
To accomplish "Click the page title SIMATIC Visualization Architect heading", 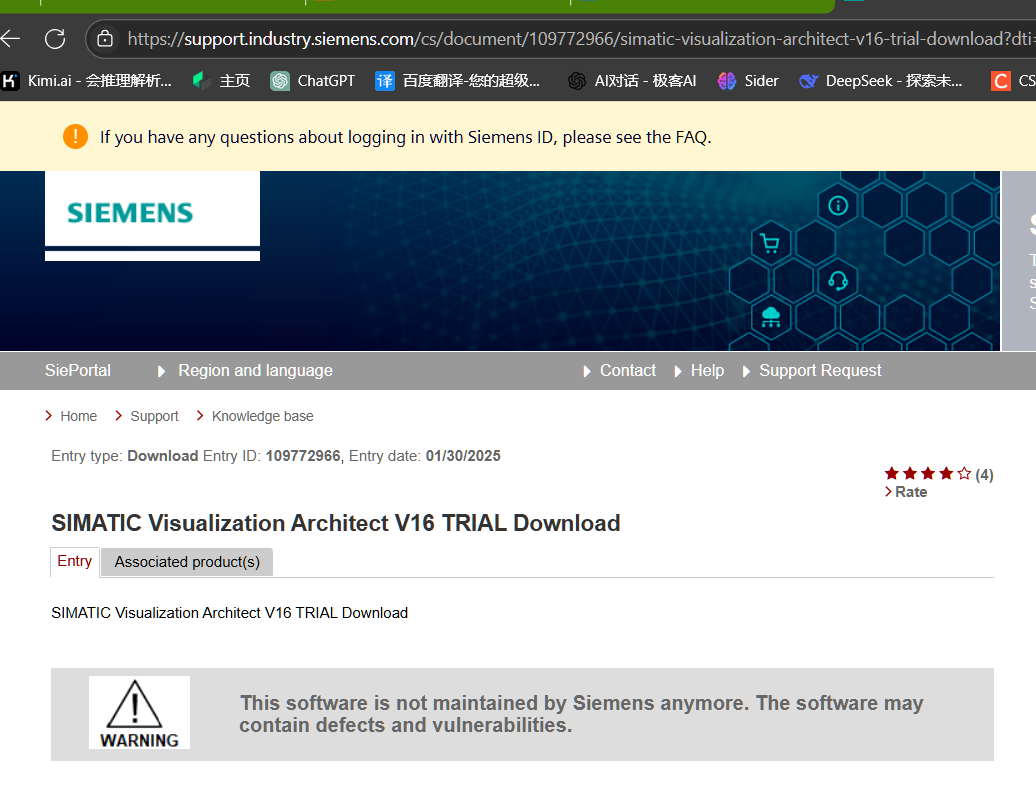I will pos(336,523).
